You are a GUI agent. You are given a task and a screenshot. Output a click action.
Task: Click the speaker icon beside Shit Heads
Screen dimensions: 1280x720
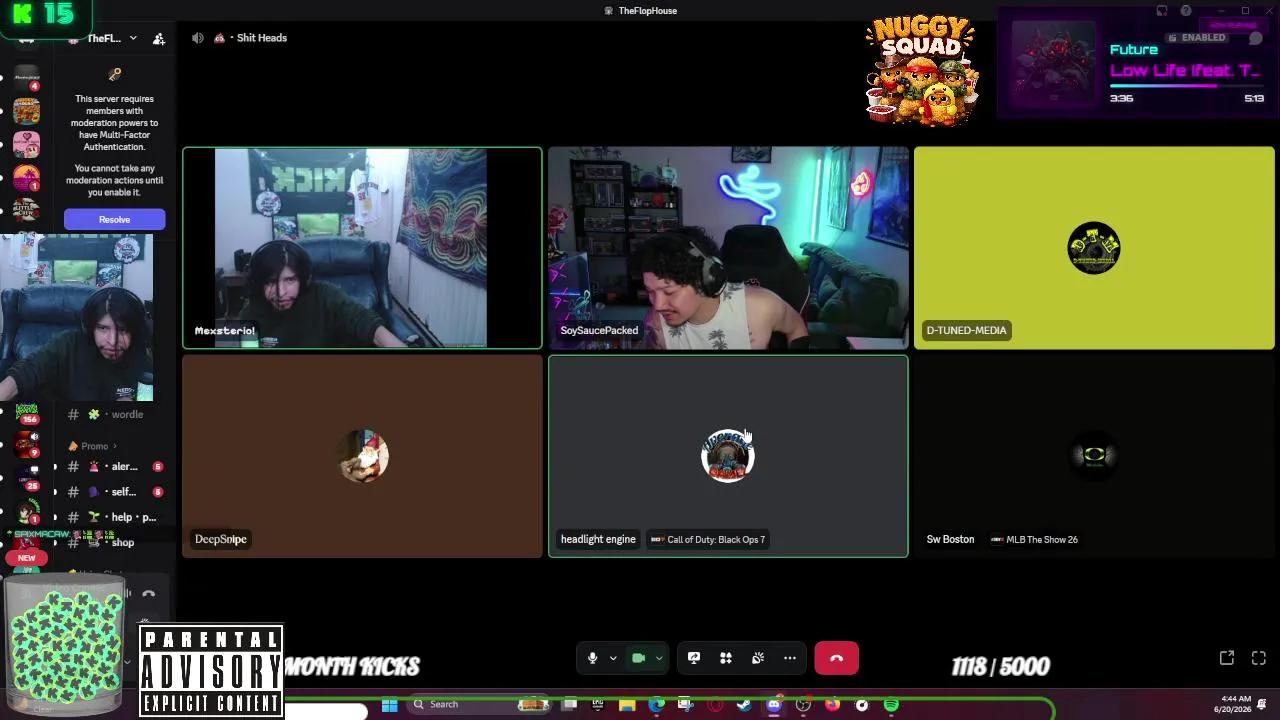pos(198,38)
